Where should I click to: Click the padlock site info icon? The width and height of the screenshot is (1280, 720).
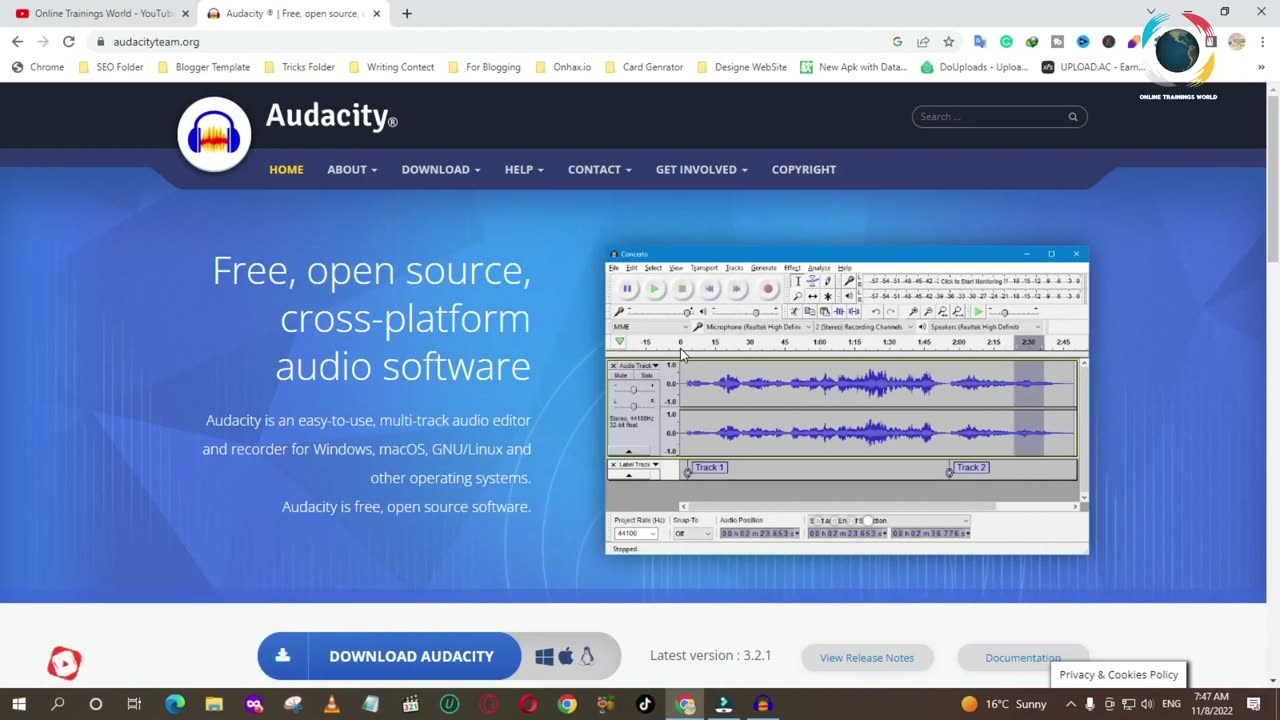coord(100,42)
